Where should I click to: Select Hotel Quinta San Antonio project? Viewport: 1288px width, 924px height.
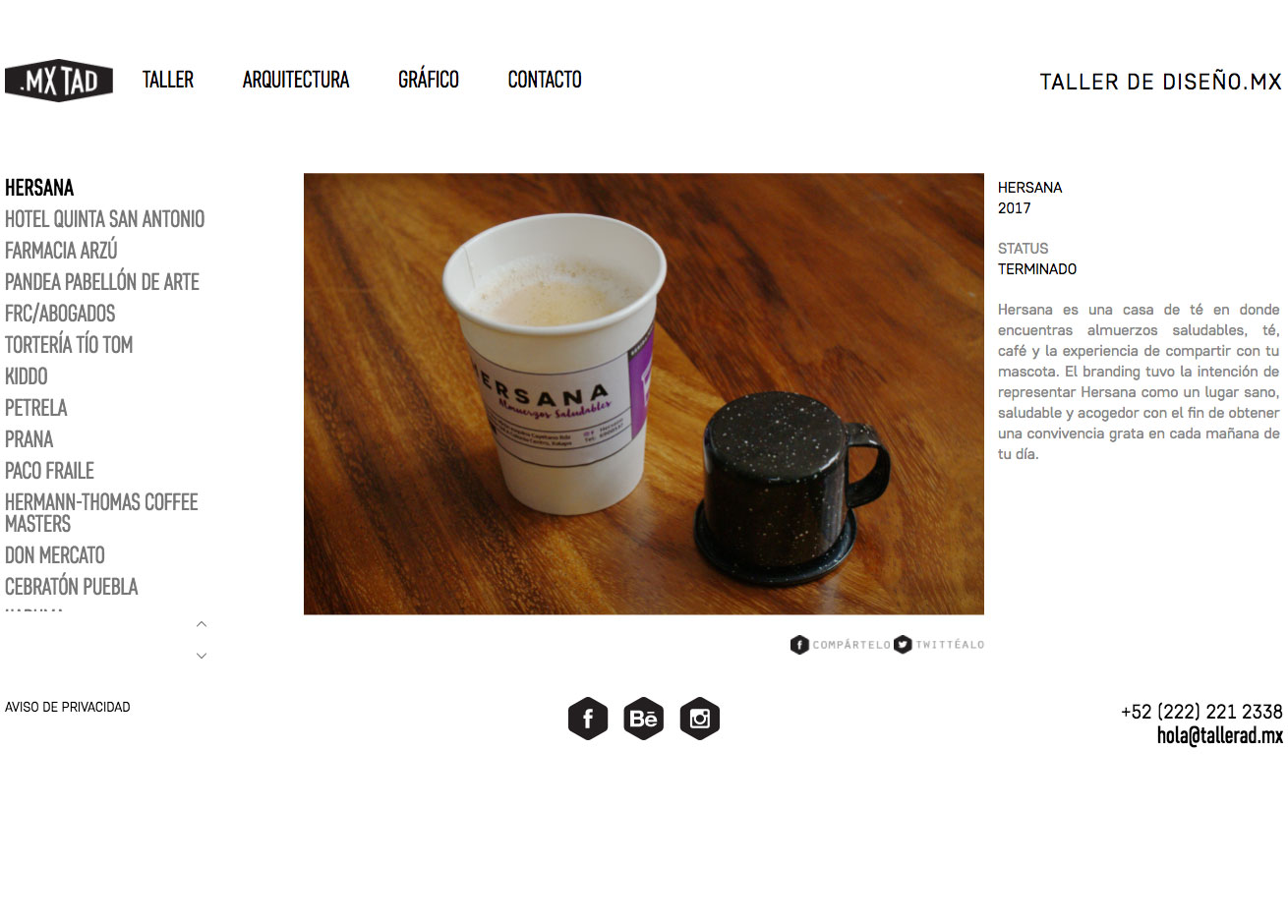tap(105, 219)
